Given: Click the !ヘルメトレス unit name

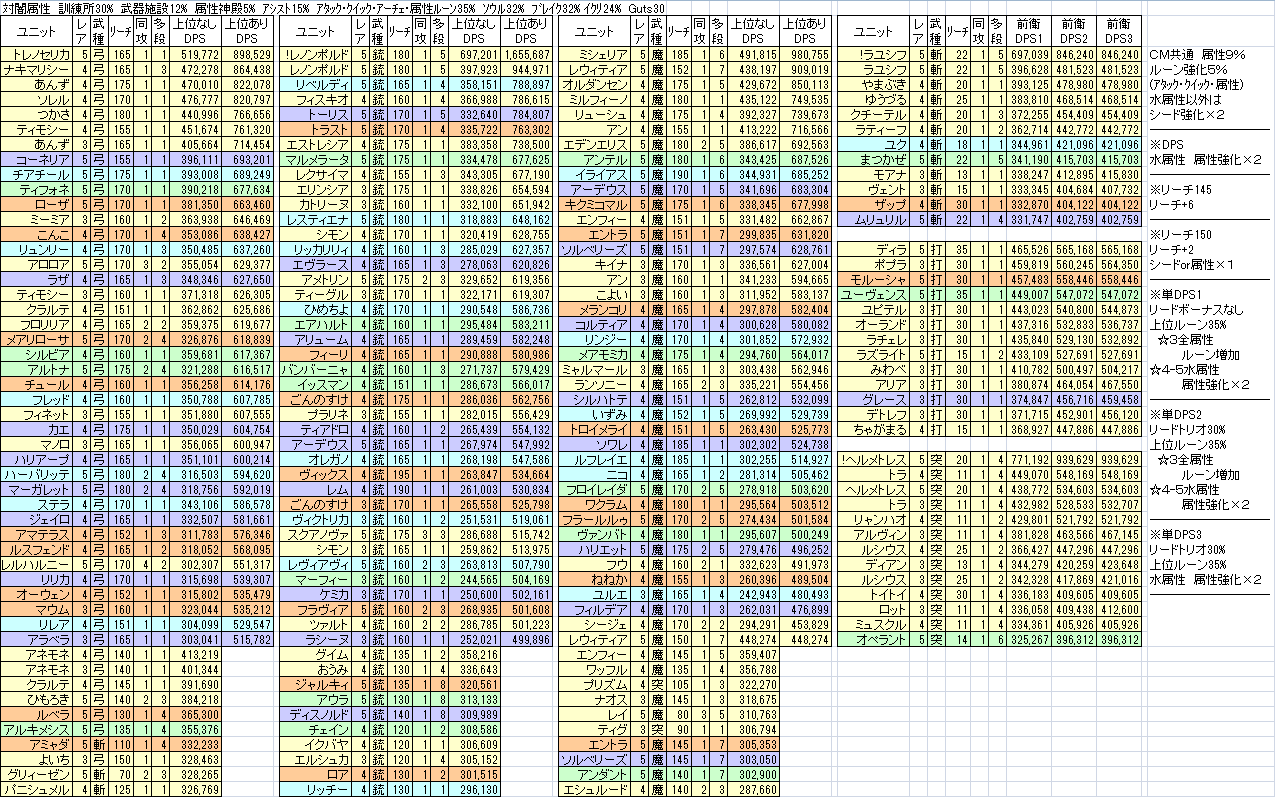Looking at the screenshot, I should 874,461.
